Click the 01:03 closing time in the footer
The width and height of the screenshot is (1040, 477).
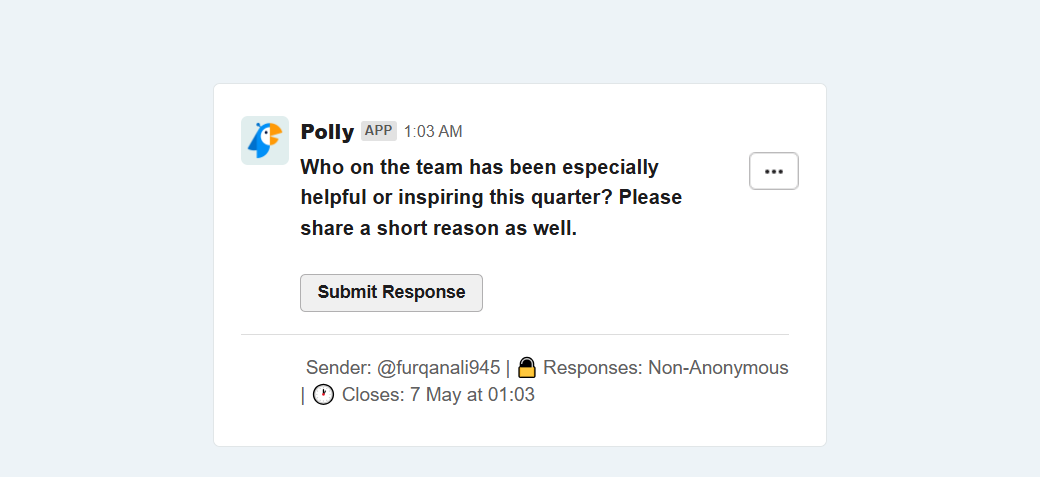coord(511,395)
